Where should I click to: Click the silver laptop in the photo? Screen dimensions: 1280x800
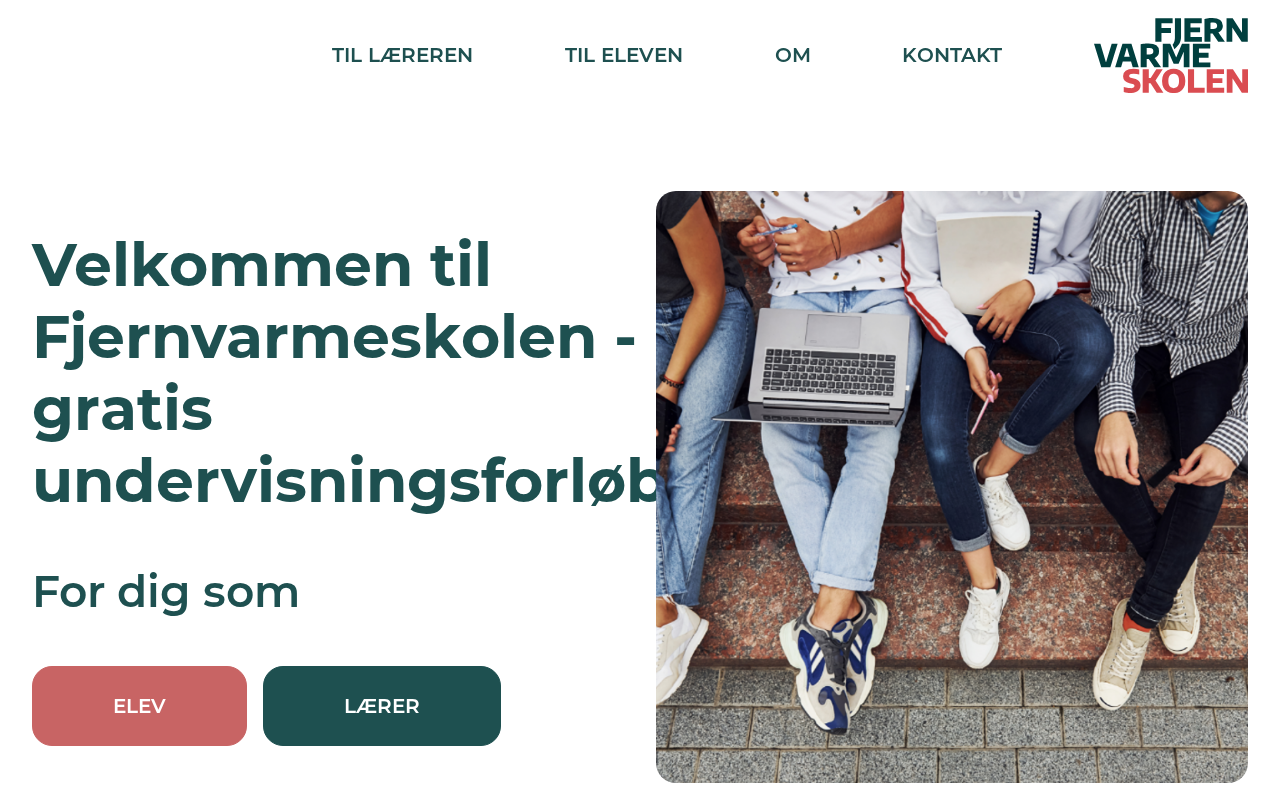click(818, 365)
